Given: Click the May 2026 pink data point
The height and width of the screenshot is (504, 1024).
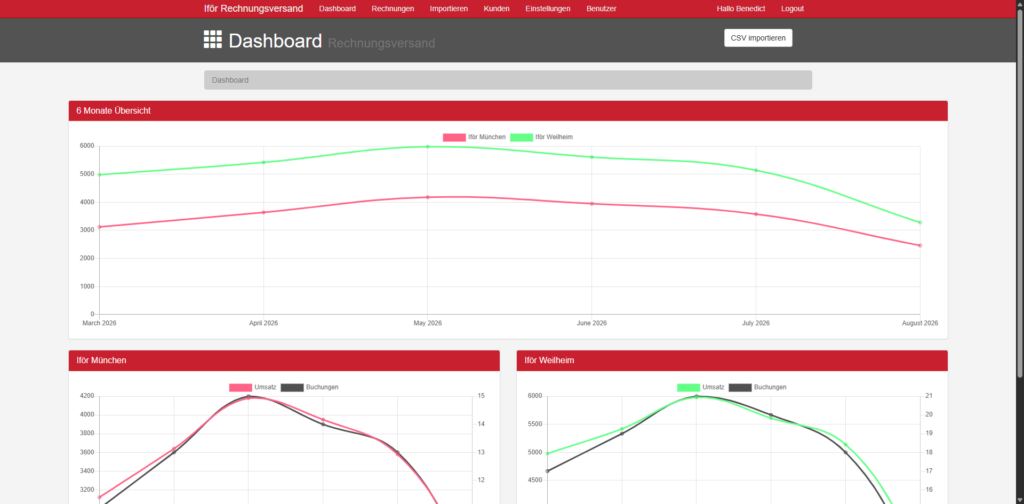Looking at the screenshot, I should click(x=428, y=197).
